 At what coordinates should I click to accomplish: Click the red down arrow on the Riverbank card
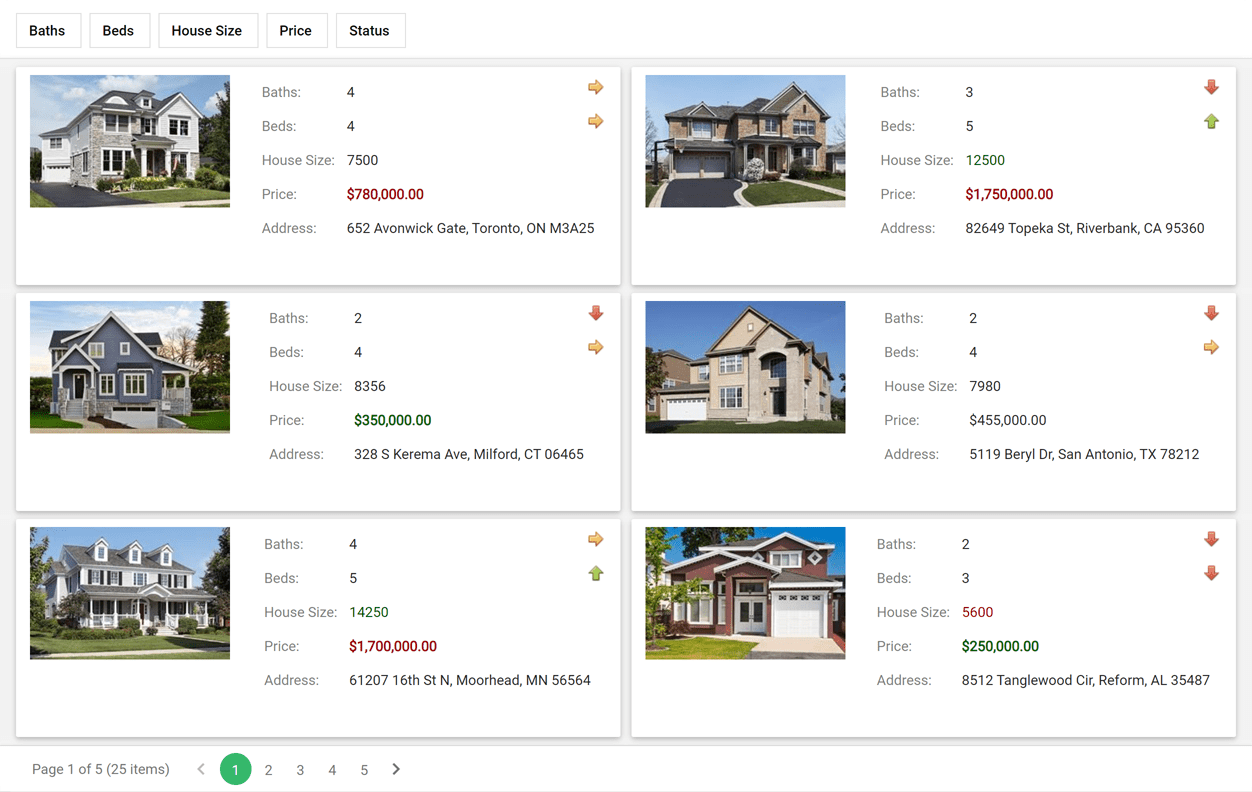click(x=1211, y=88)
